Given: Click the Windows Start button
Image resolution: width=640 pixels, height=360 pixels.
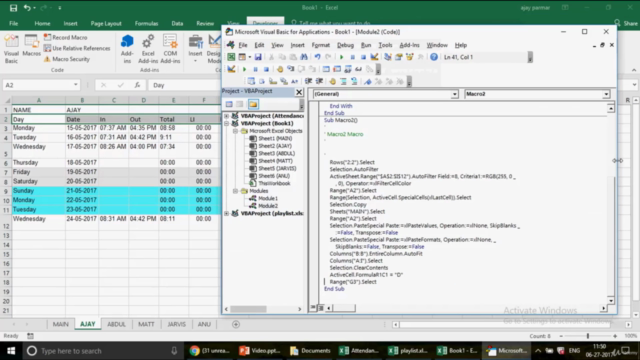Looking at the screenshot, I should [11, 351].
